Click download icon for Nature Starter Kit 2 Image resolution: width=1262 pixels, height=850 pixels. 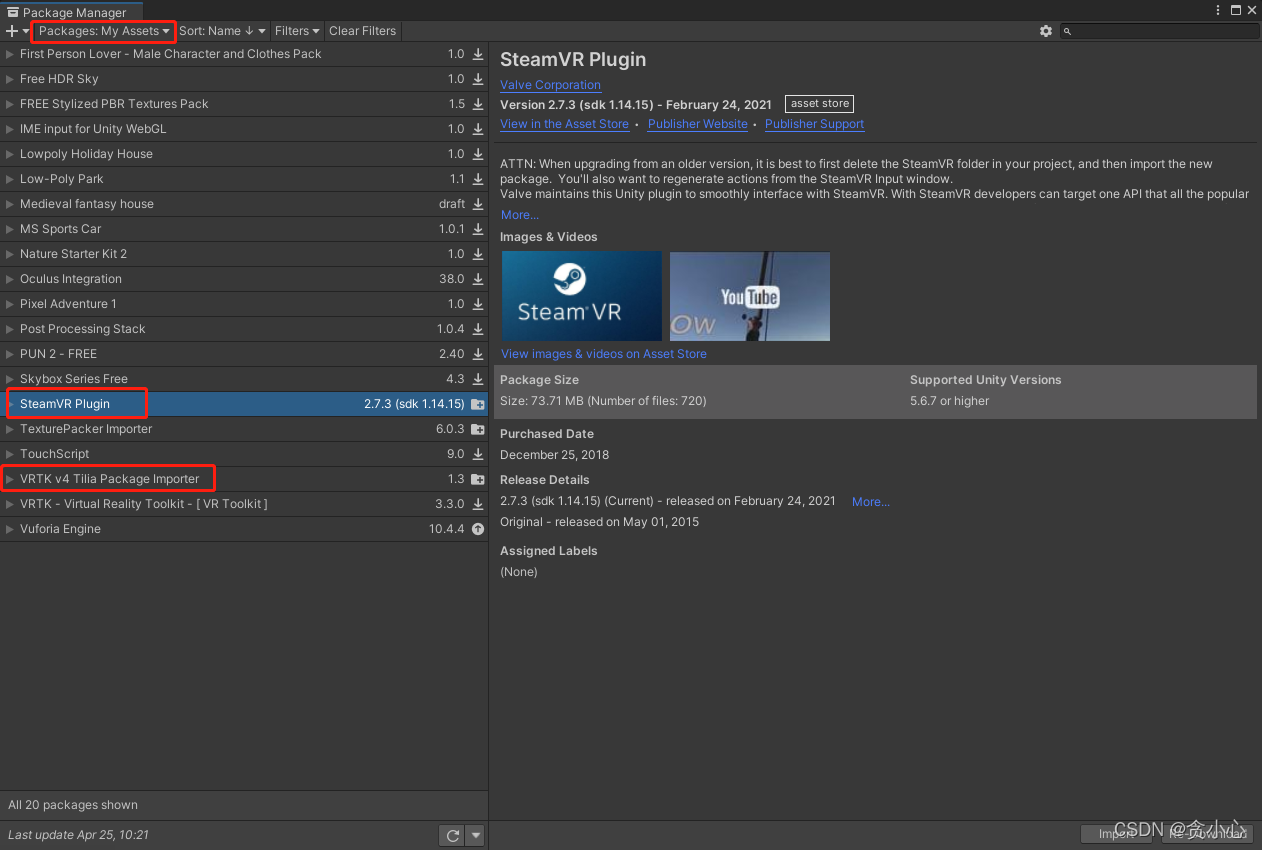pos(478,254)
